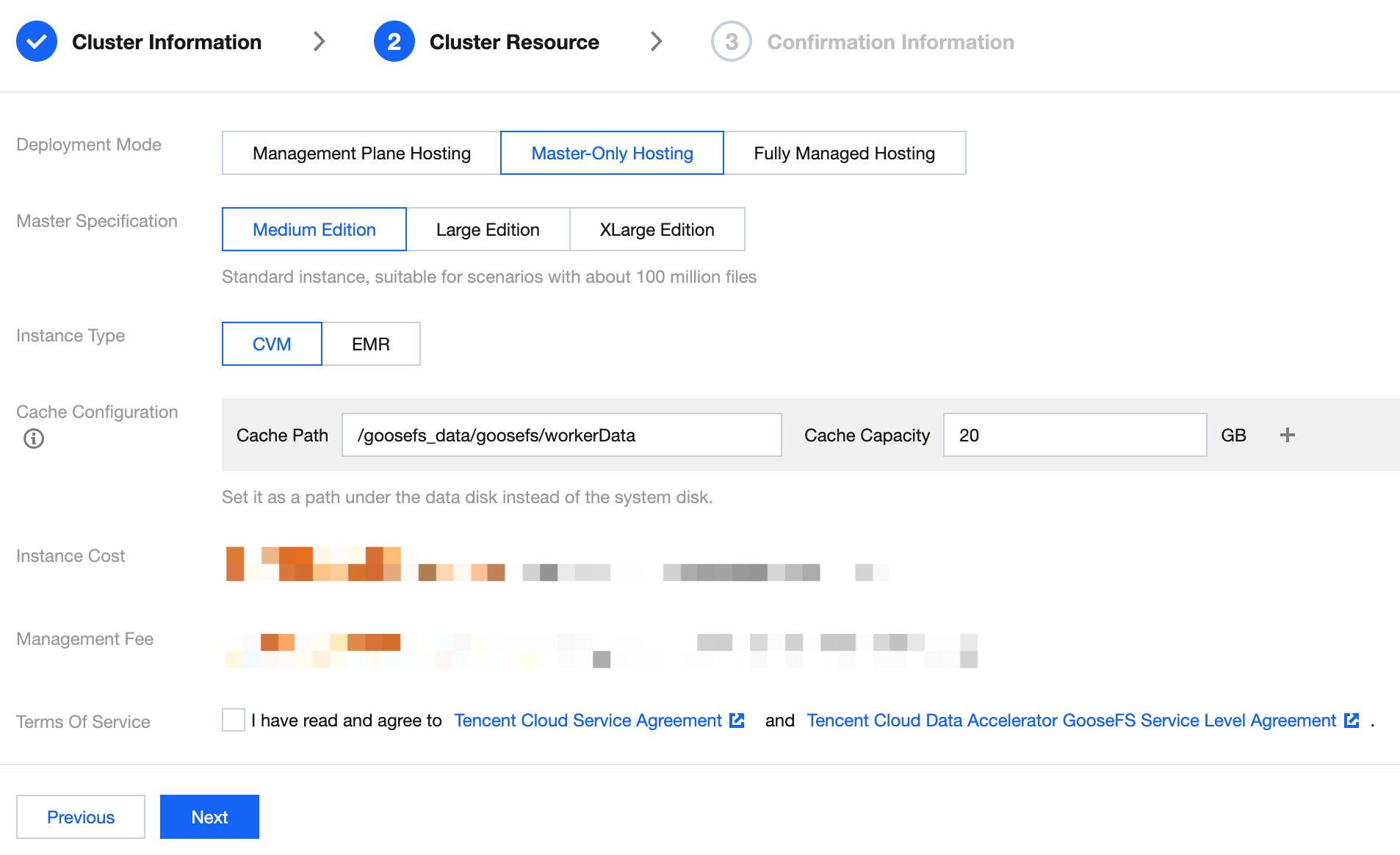The image size is (1400, 855).
Task: Select Master-Only Hosting deployment mode
Action: pos(612,153)
